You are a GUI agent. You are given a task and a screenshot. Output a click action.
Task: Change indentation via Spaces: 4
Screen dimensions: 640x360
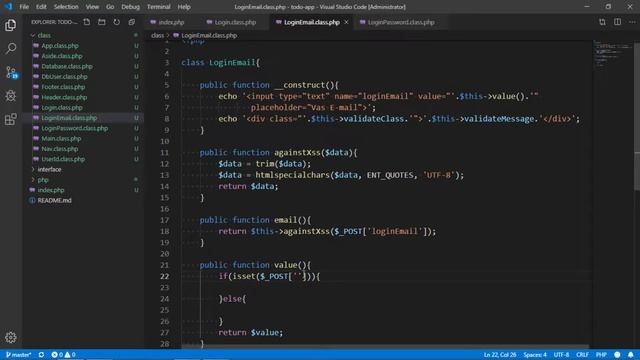(535, 355)
